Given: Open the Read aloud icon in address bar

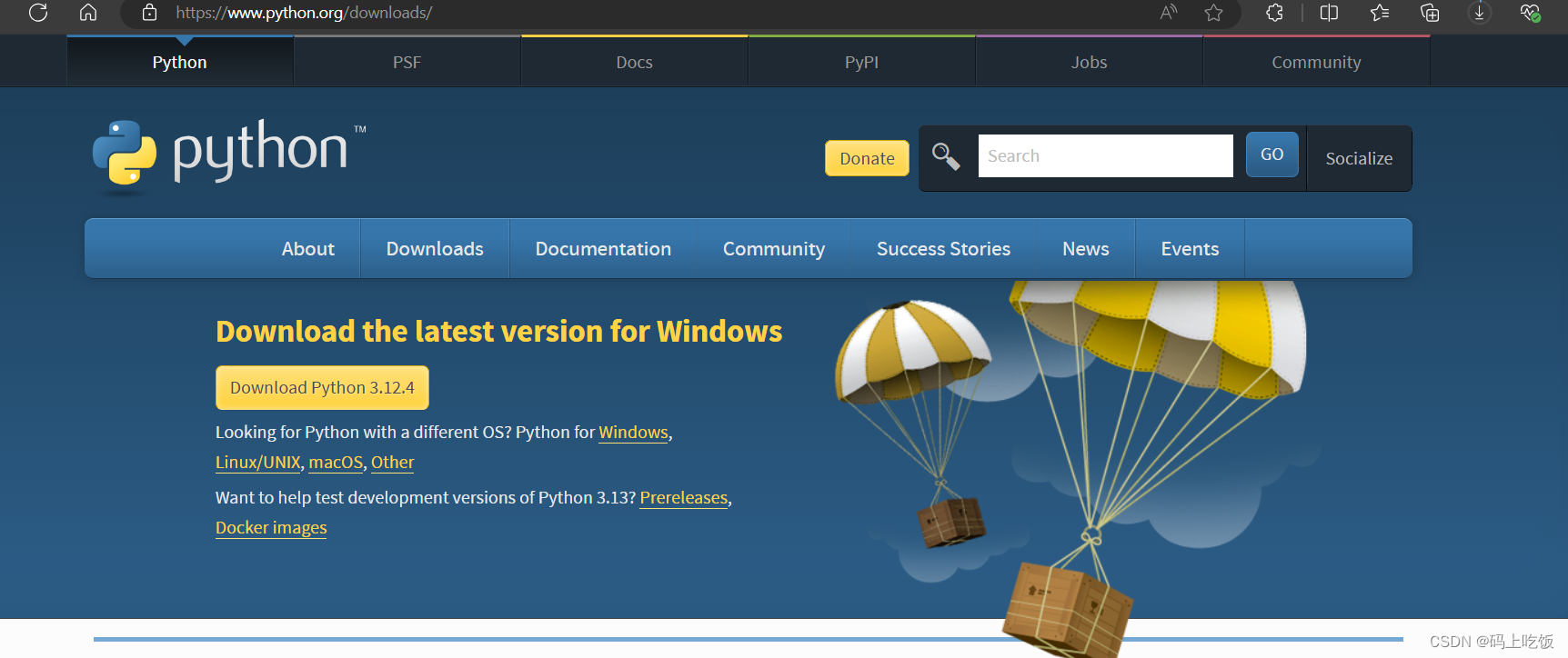Looking at the screenshot, I should coord(1169,13).
